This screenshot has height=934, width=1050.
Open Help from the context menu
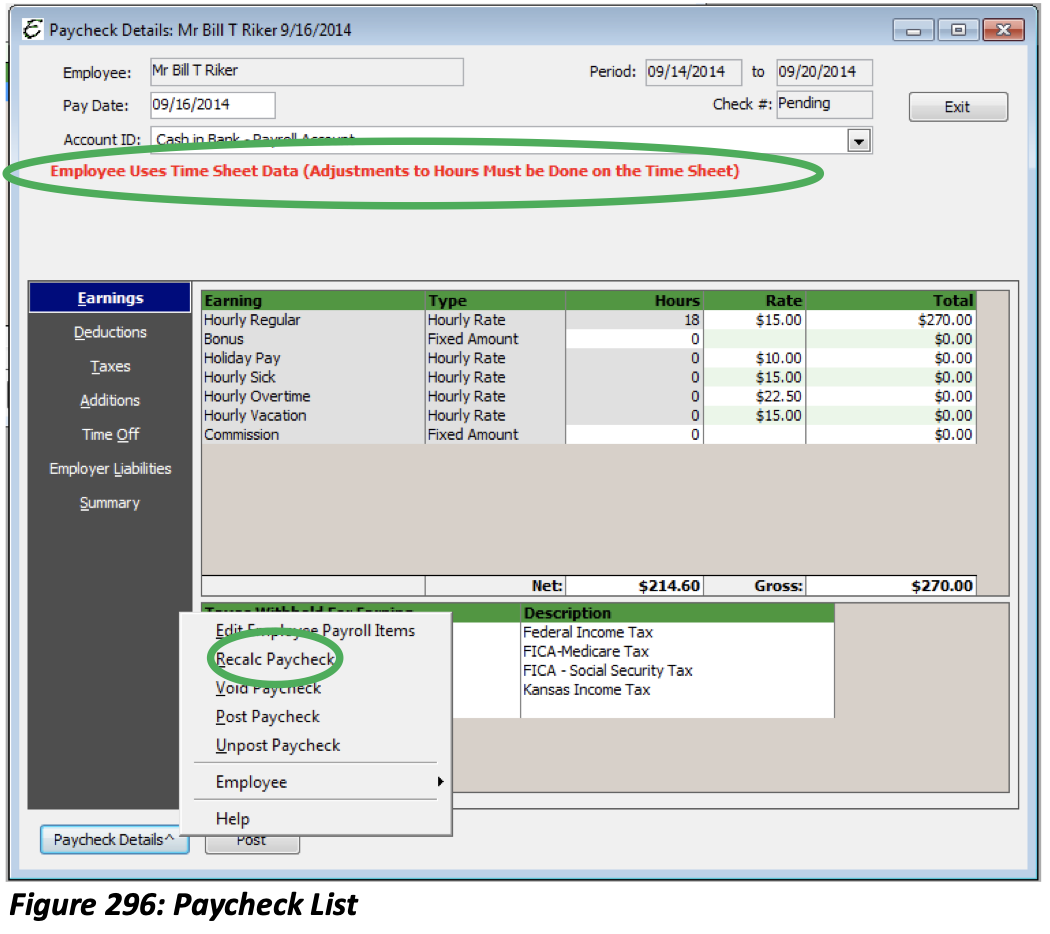point(232,818)
